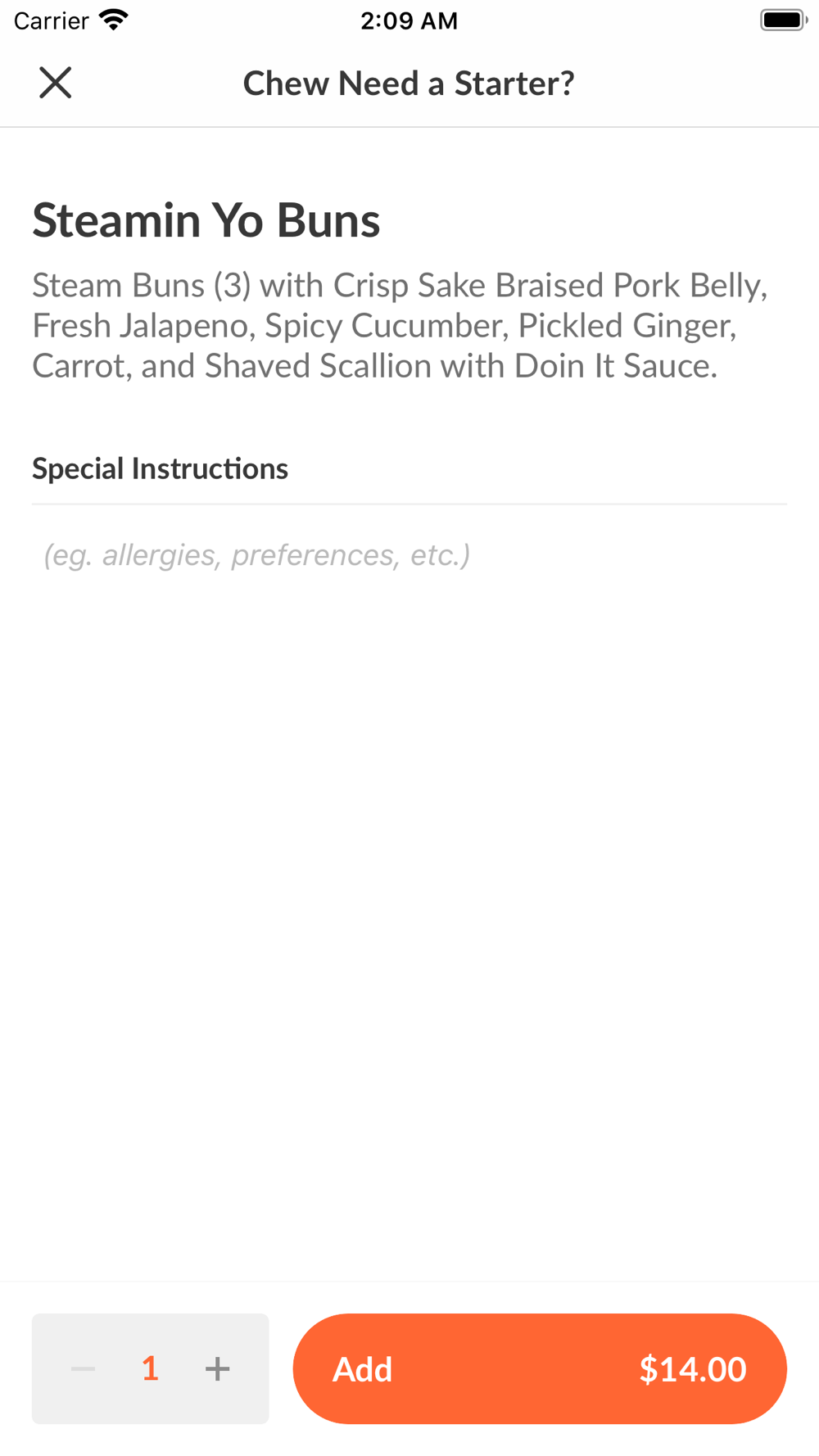Increase quantity with the plus icon
819x1456 pixels.
tap(217, 1368)
